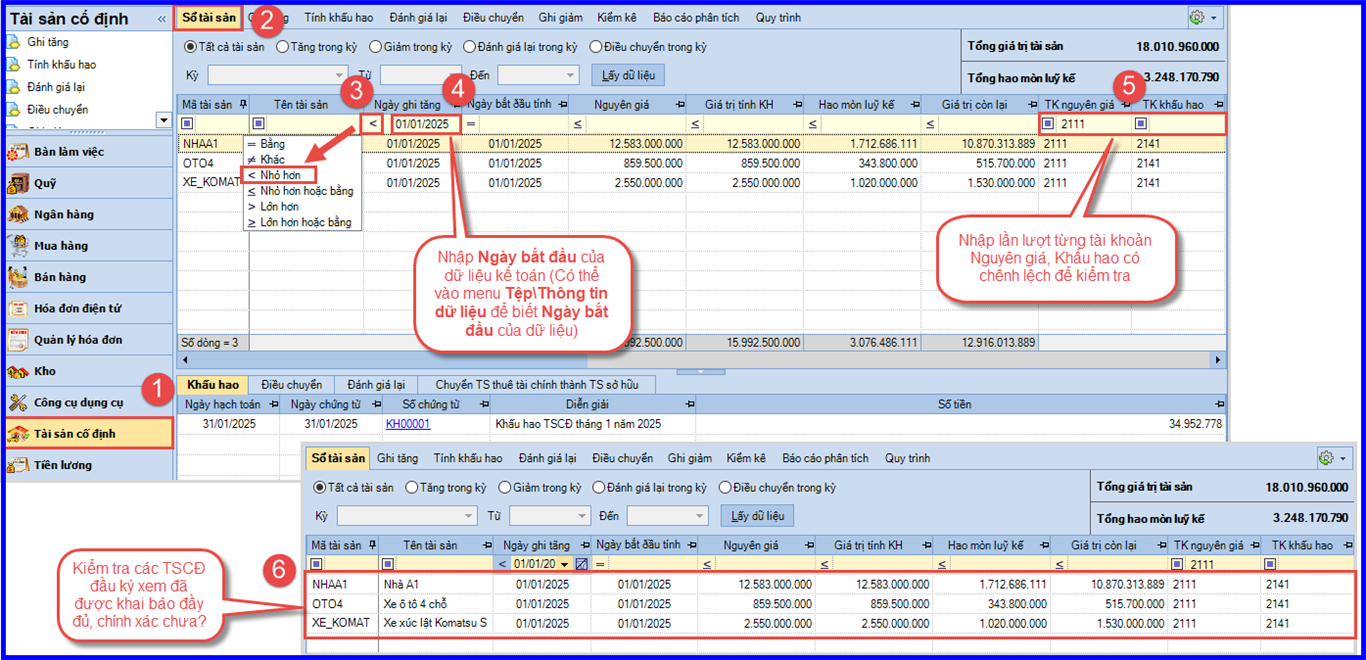Select the Tăng trong kỳ radio button
Viewport: 1366px width, 660px height.
pyautogui.click(x=282, y=47)
